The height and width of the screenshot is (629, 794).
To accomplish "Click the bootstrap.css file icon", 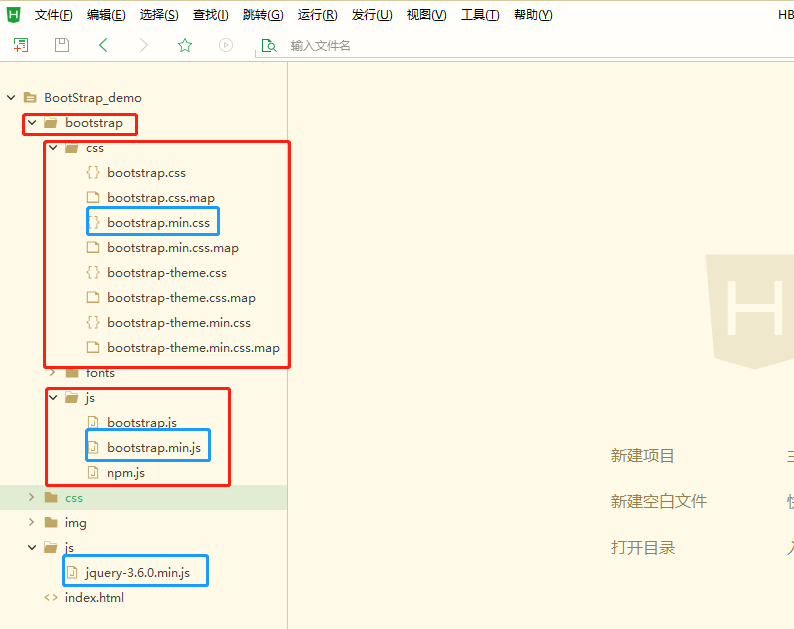I will click(93, 172).
